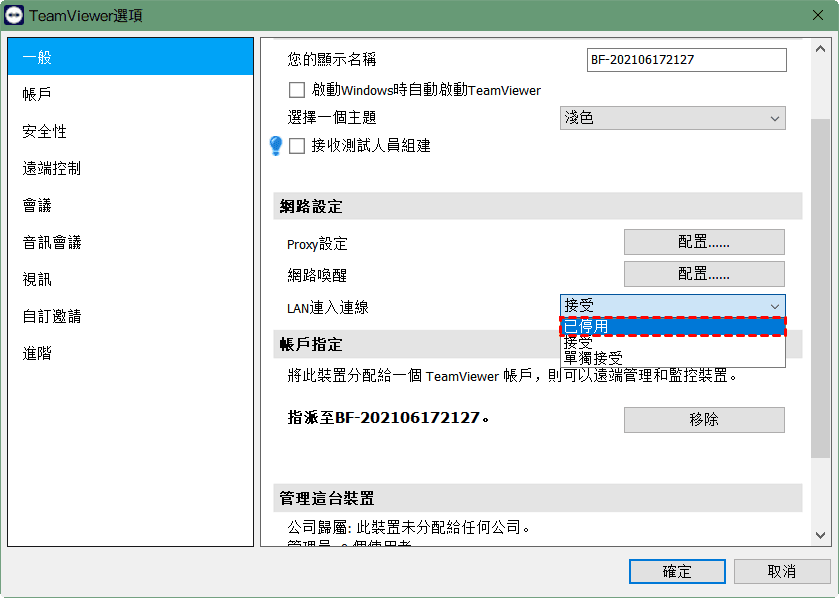This screenshot has height=598, width=839.
Task: Open the 帳戶 settings category
Action: pyautogui.click(x=131, y=94)
